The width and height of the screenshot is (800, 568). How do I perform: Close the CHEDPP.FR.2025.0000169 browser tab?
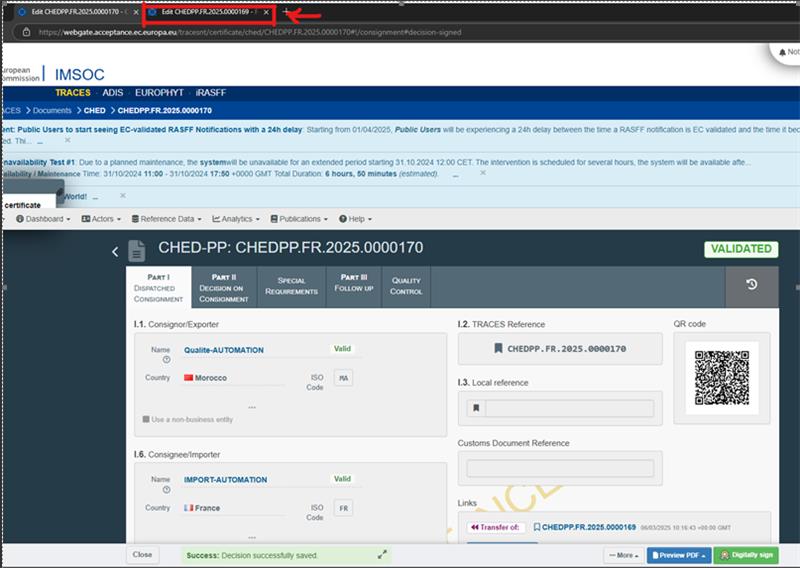tap(266, 12)
